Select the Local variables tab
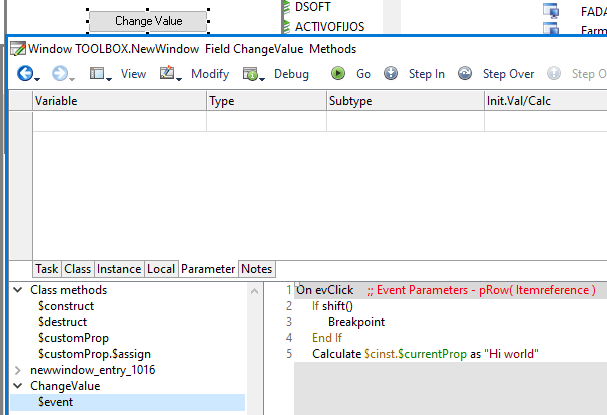Viewport: 607px width, 415px height. pyautogui.click(x=161, y=269)
